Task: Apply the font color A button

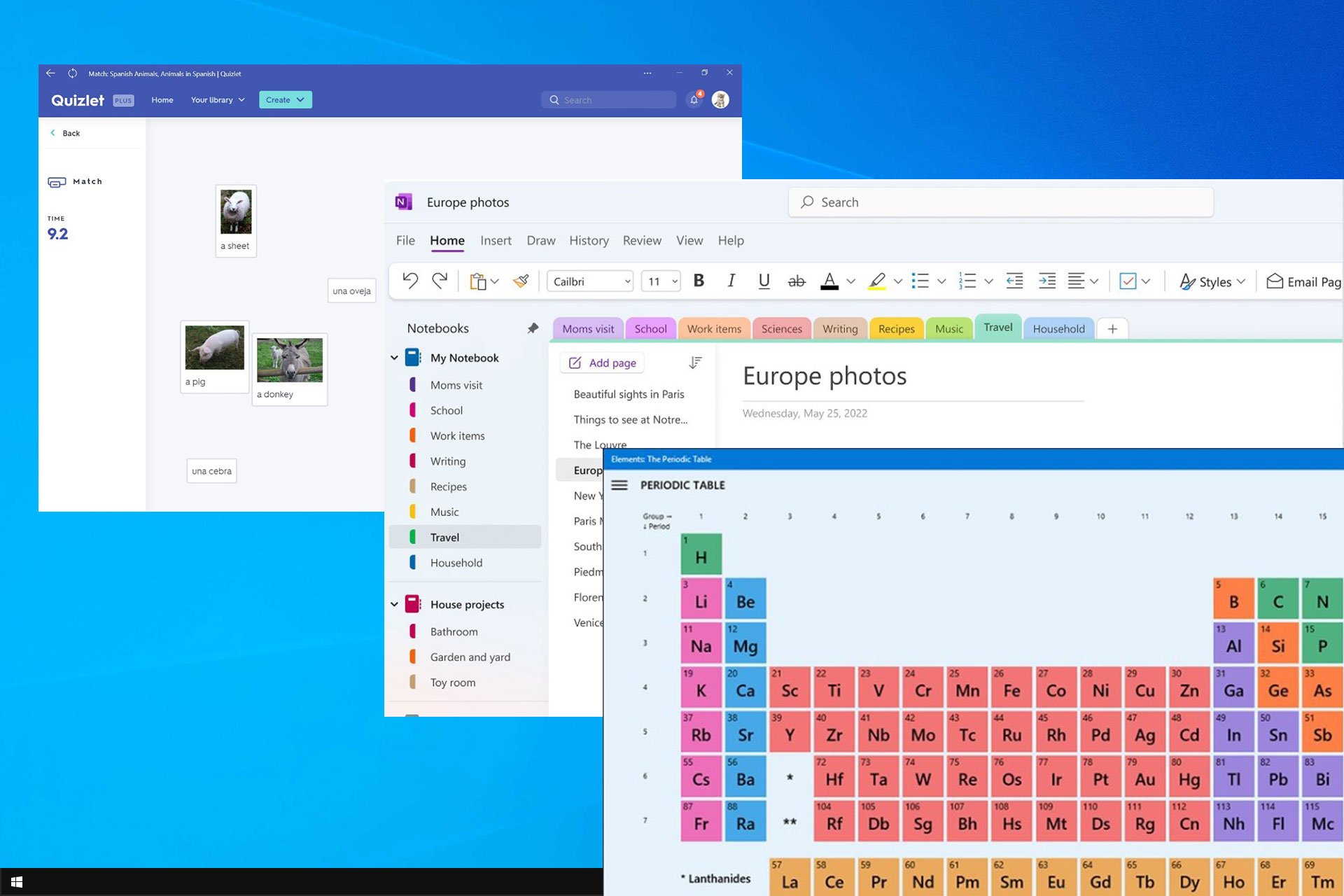Action: [x=829, y=281]
